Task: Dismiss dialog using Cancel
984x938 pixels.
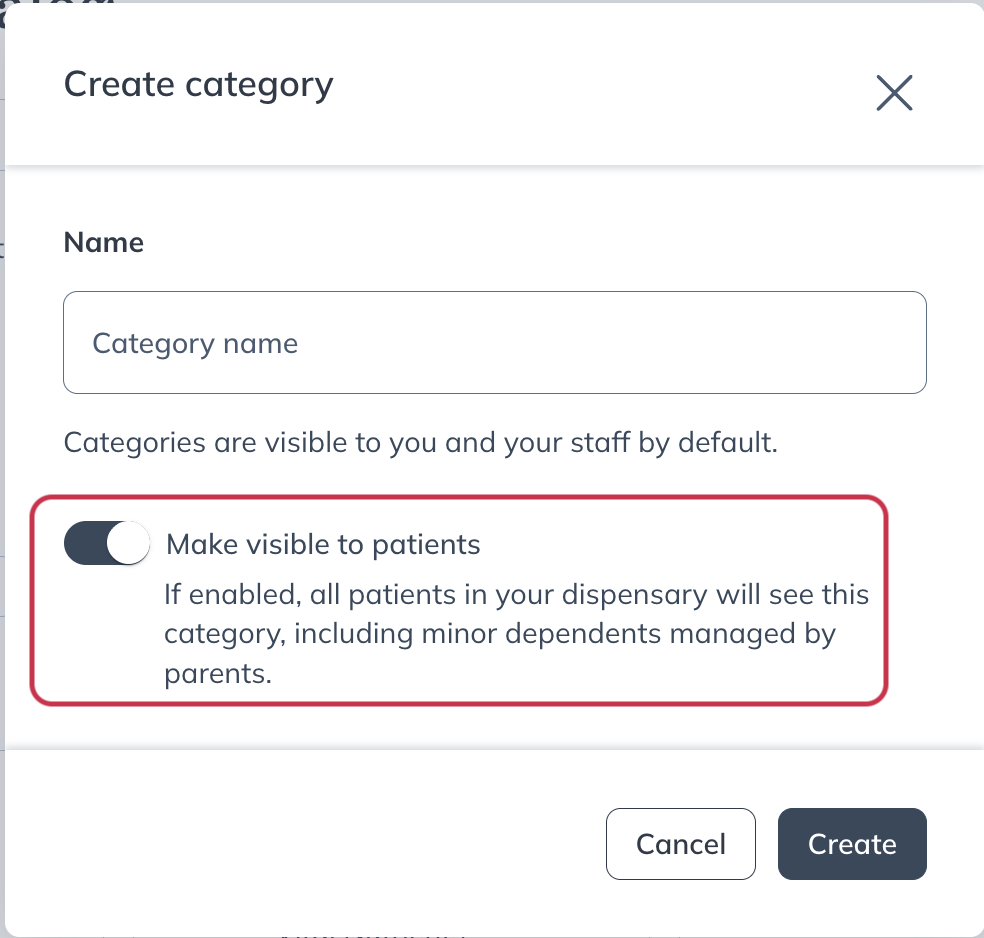Action: tap(680, 844)
